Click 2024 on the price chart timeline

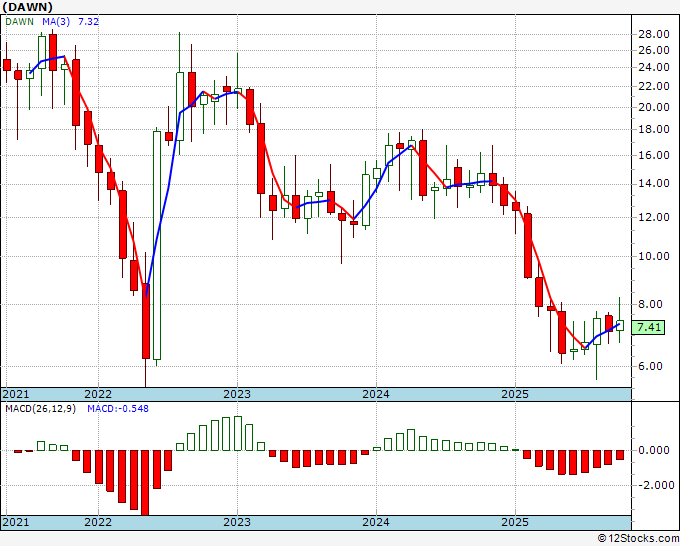pos(375,394)
